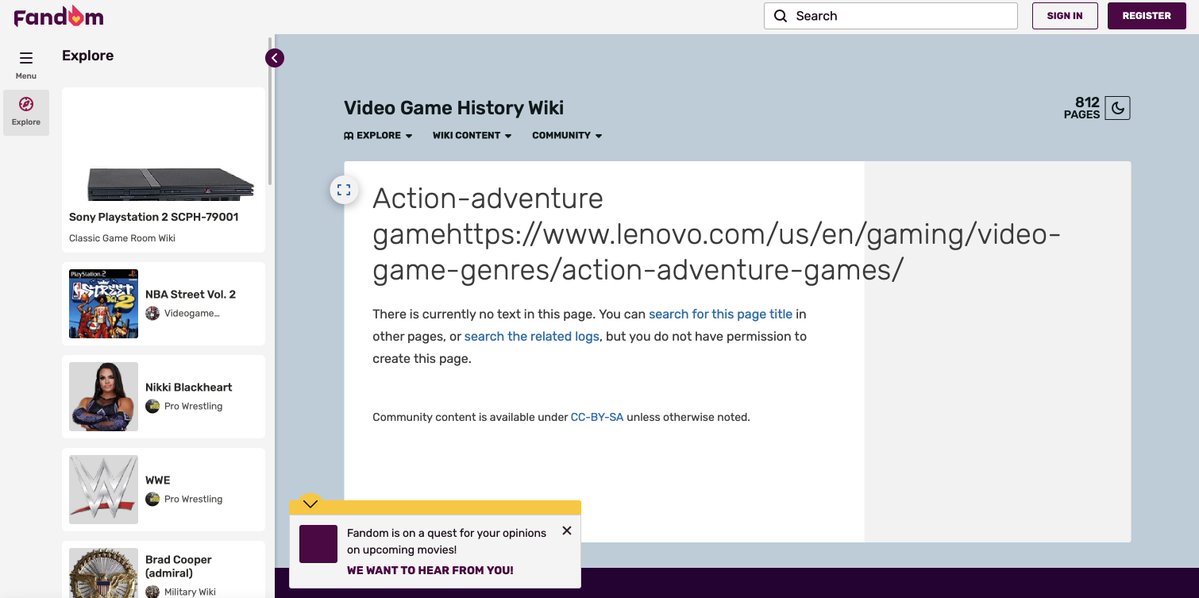Click Military Wiki icon under Brad Cooper
This screenshot has width=1199, height=598.
[153, 592]
